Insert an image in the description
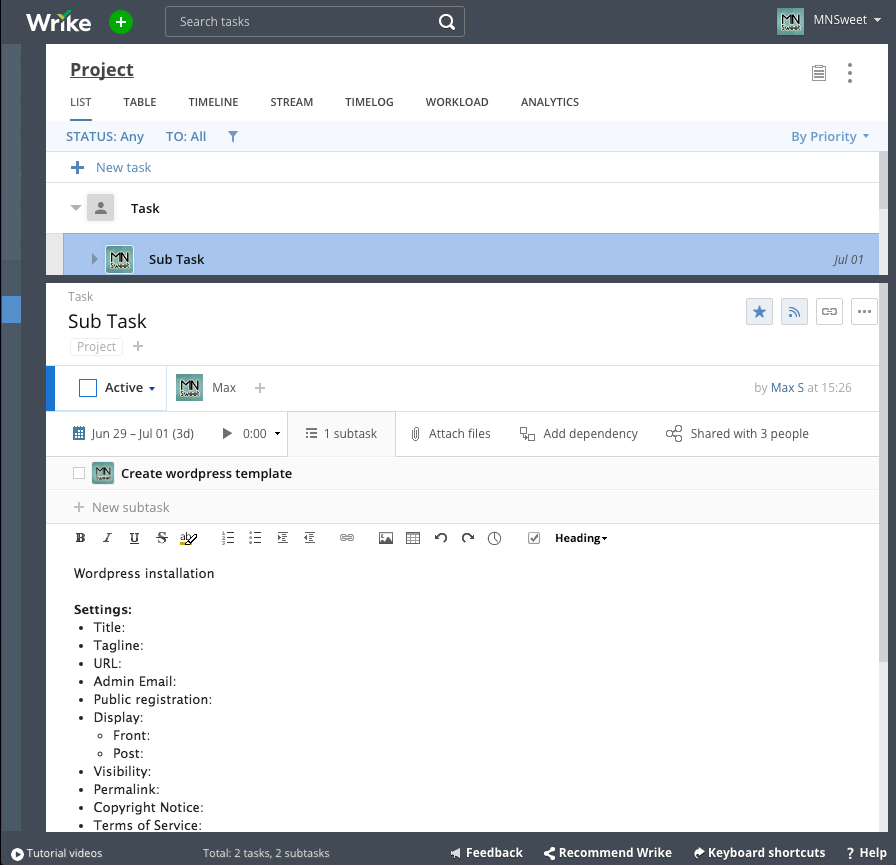Image resolution: width=896 pixels, height=865 pixels. 386,538
